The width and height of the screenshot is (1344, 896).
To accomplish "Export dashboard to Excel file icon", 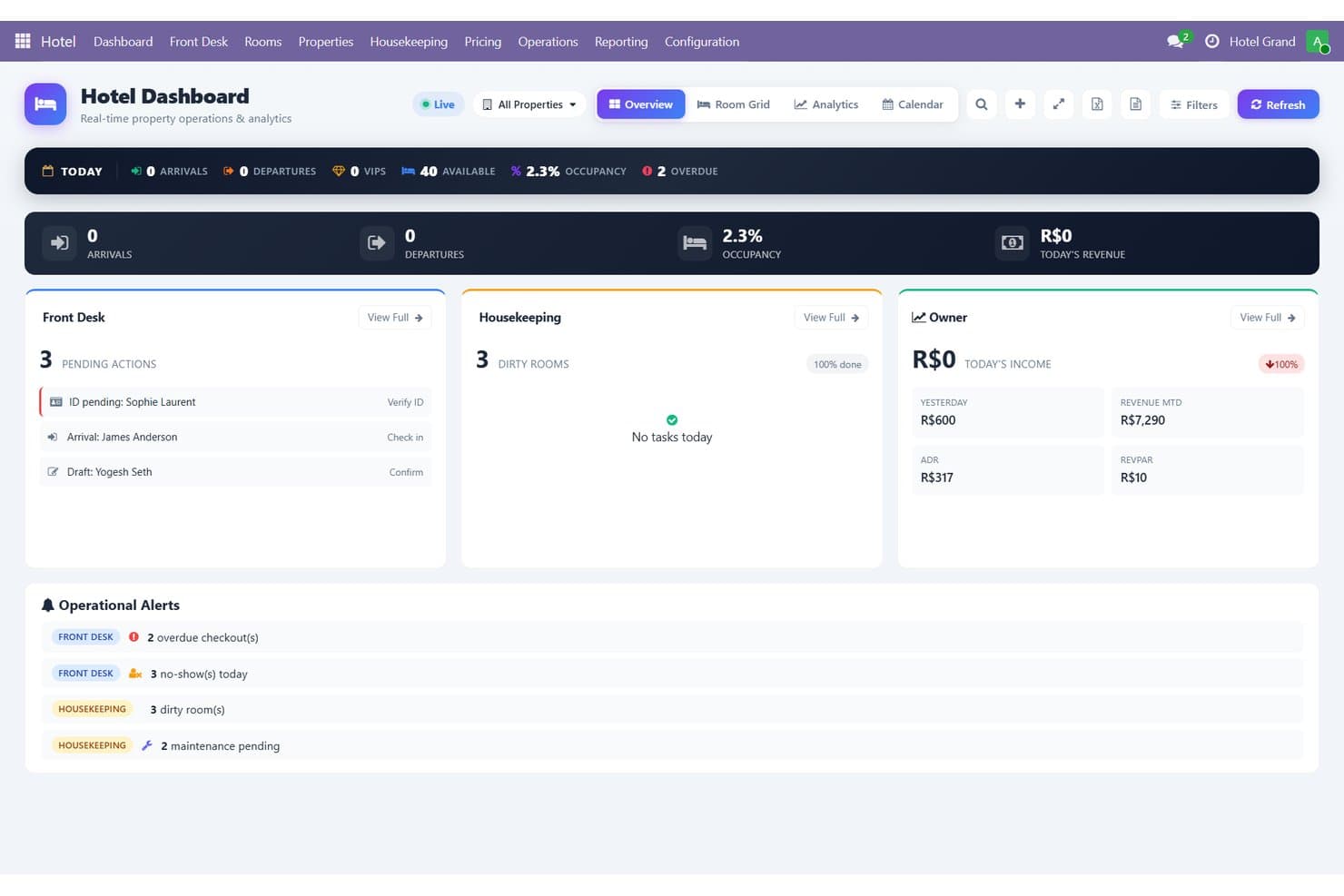I will tap(1097, 104).
